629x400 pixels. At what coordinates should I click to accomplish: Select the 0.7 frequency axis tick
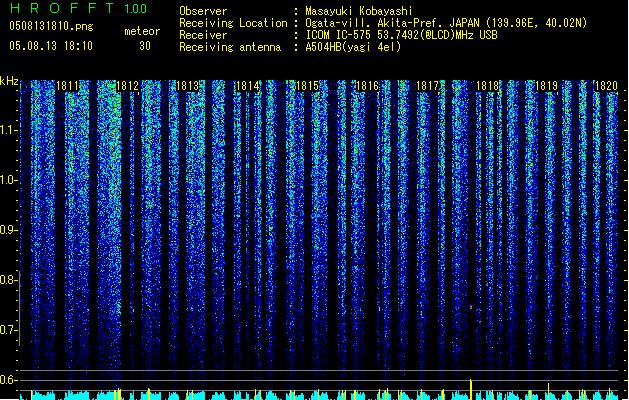point(8,330)
